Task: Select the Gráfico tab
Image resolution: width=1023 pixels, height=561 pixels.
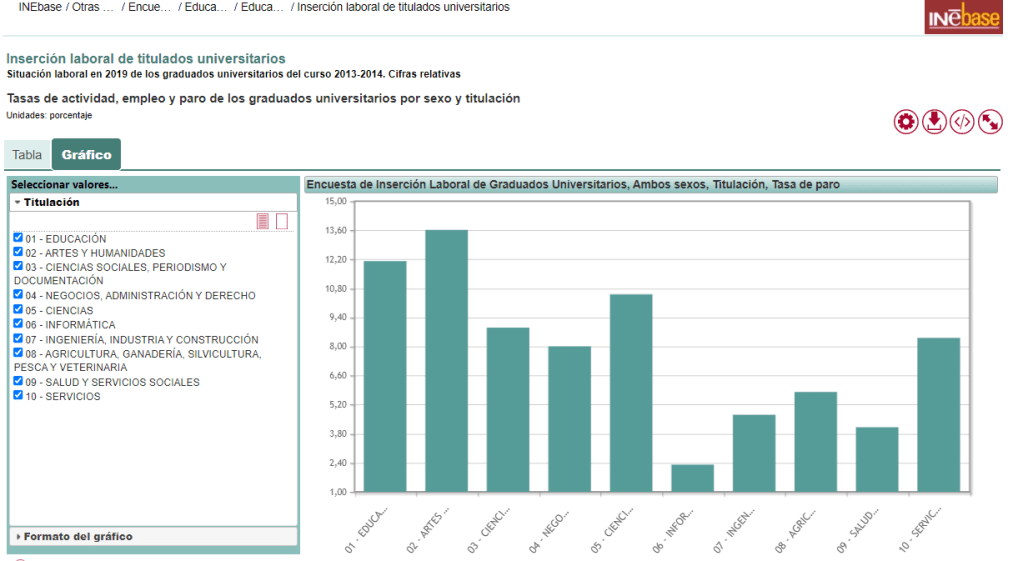Action: click(86, 155)
